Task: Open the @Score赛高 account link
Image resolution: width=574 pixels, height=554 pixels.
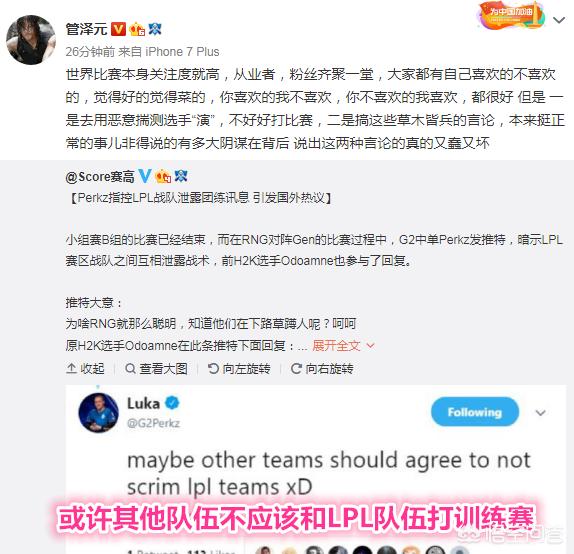Action: tap(100, 177)
